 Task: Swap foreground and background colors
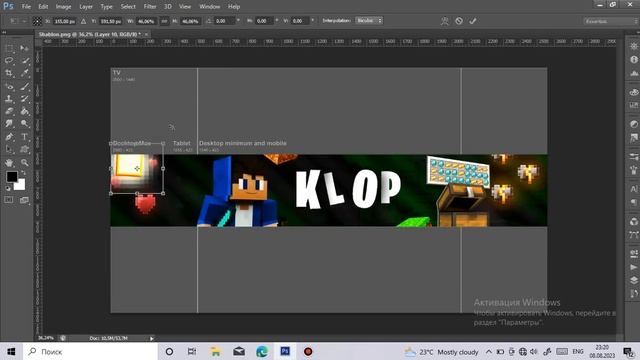click(x=23, y=173)
